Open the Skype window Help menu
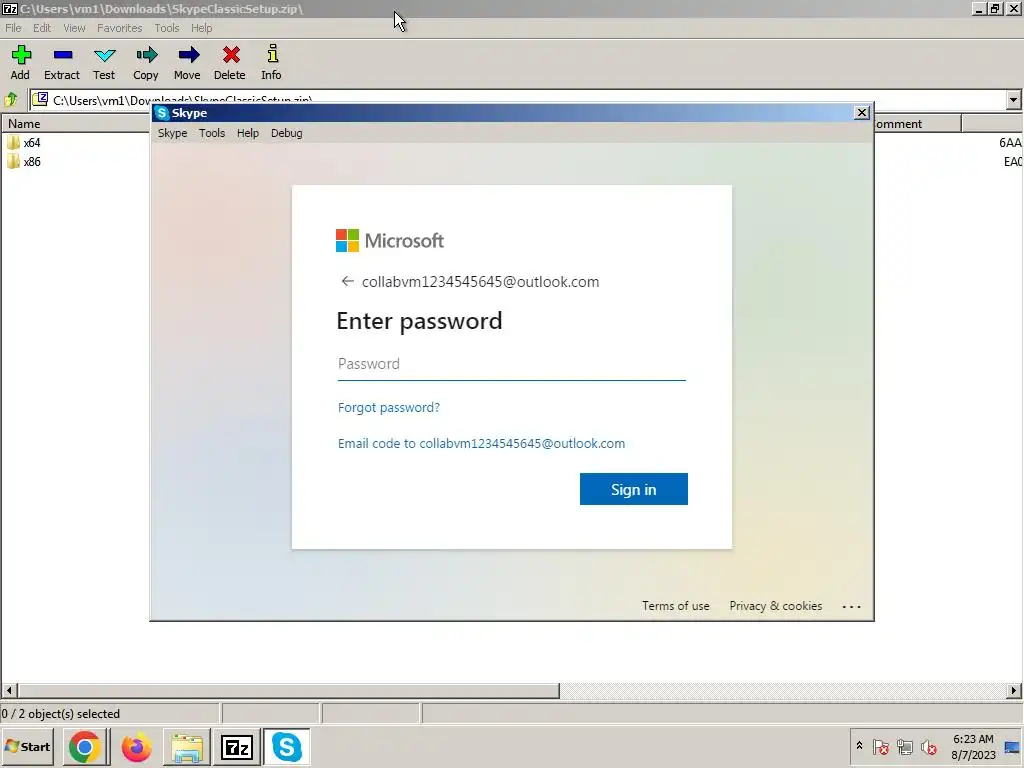The width and height of the screenshot is (1024, 768). (248, 133)
